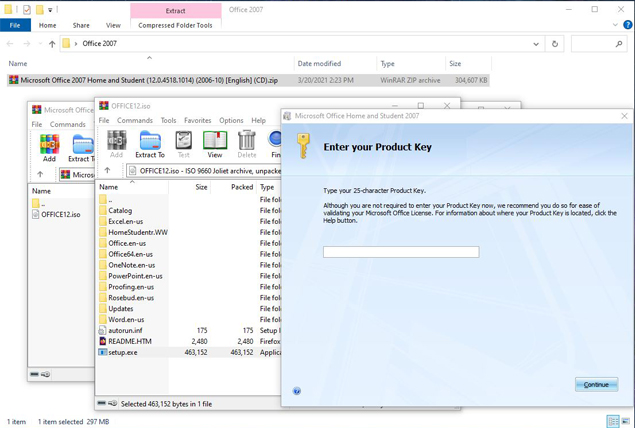This screenshot has width=639, height=430.
Task: Click Test icon in OFFICE12.iso toolbar
Action: (183, 144)
